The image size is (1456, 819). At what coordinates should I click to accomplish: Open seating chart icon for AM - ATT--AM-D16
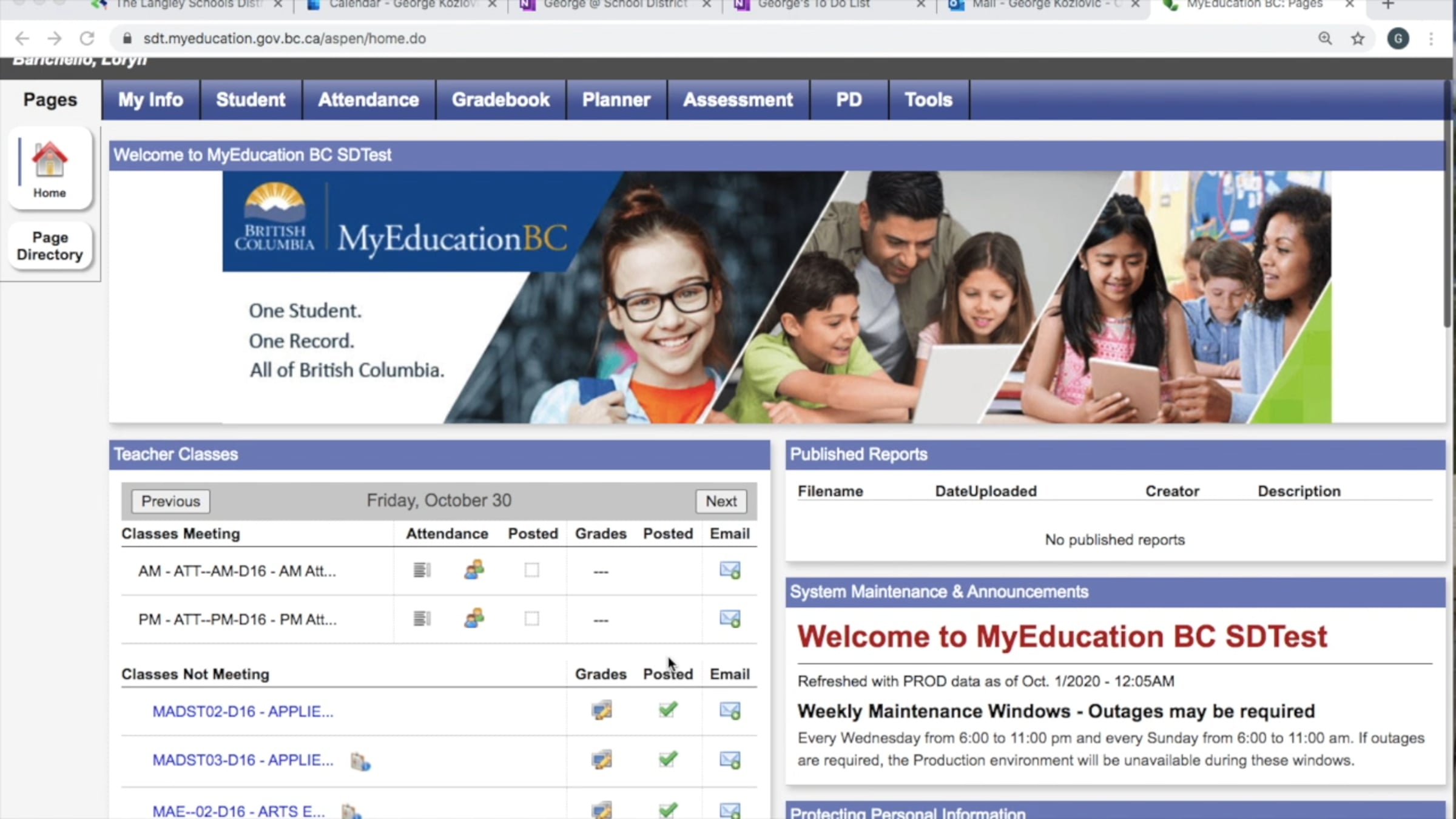click(x=474, y=570)
